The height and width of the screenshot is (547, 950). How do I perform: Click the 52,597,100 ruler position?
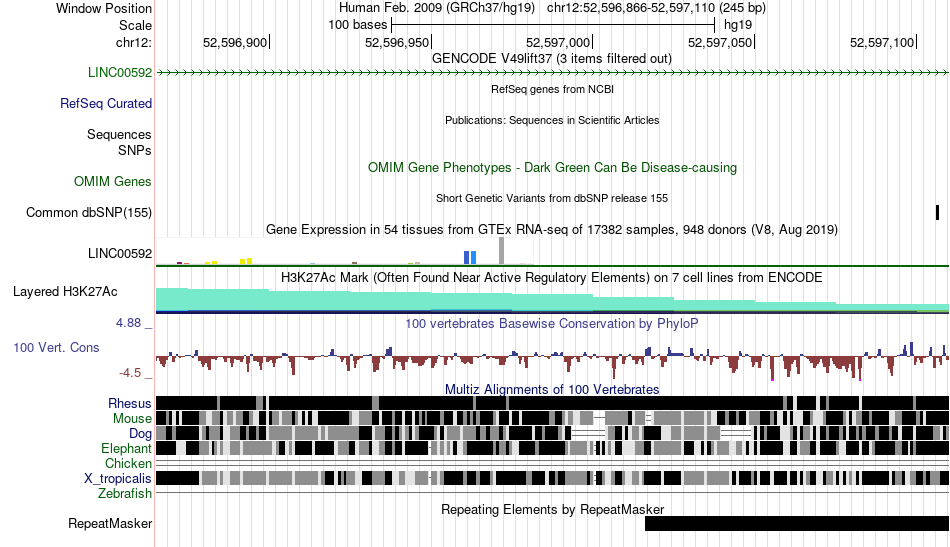point(882,43)
